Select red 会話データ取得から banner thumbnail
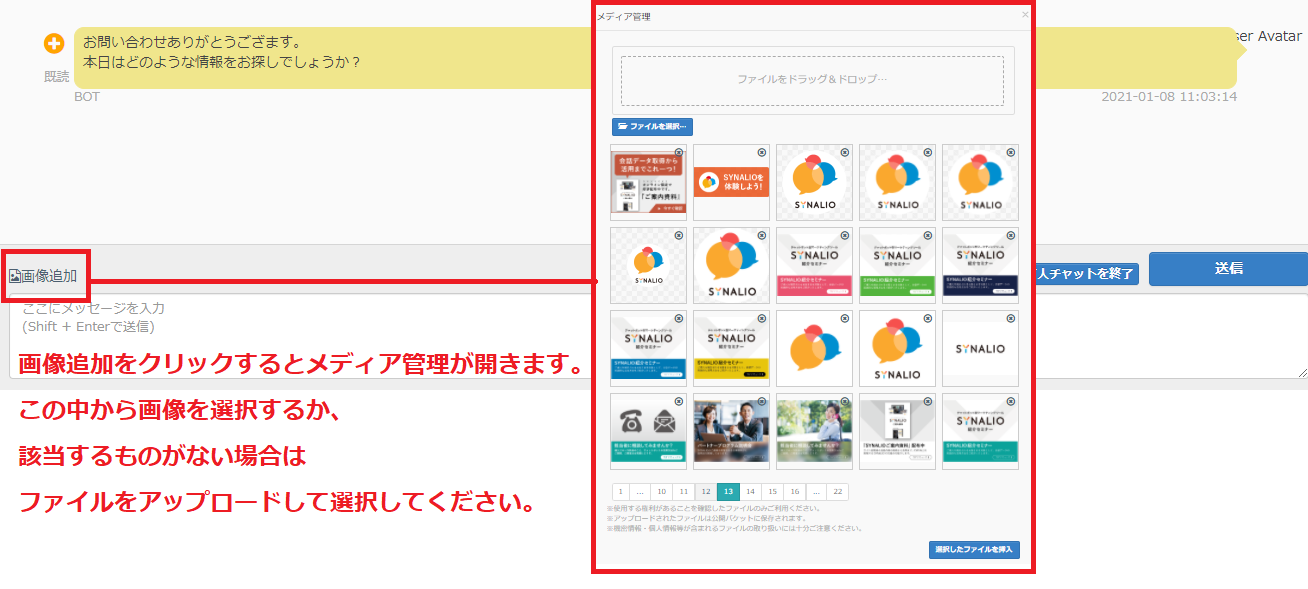1308x589 pixels. [648, 183]
